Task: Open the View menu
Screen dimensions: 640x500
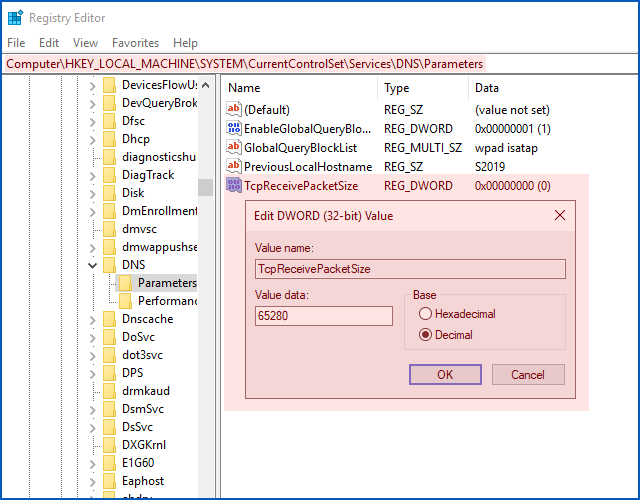Action: (x=85, y=42)
